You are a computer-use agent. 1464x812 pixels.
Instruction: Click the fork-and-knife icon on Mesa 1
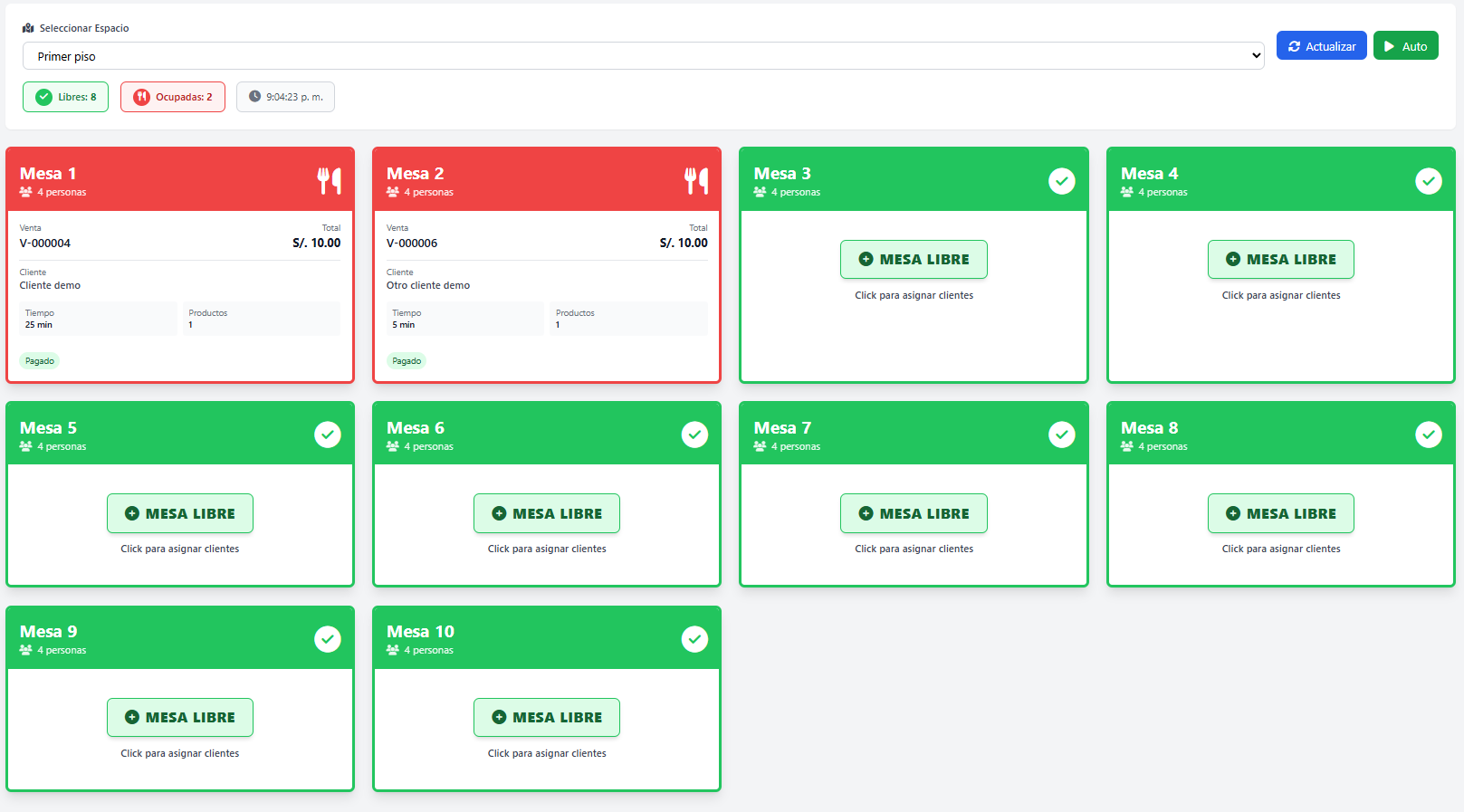pos(330,181)
